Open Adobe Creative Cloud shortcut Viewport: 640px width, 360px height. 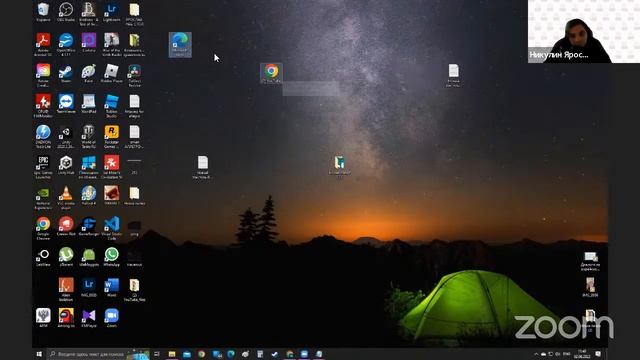point(43,75)
